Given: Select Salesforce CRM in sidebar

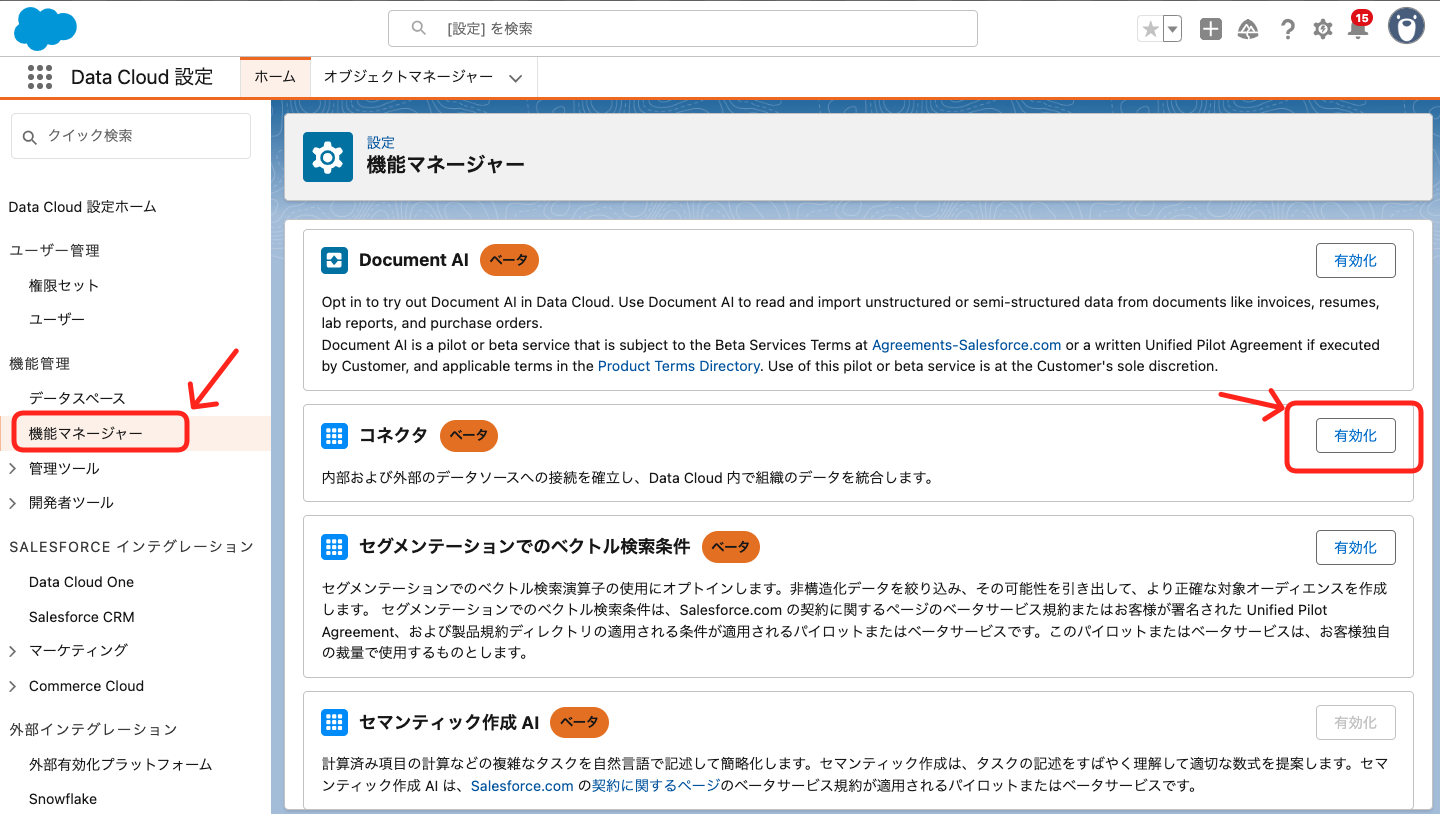Looking at the screenshot, I should [81, 617].
